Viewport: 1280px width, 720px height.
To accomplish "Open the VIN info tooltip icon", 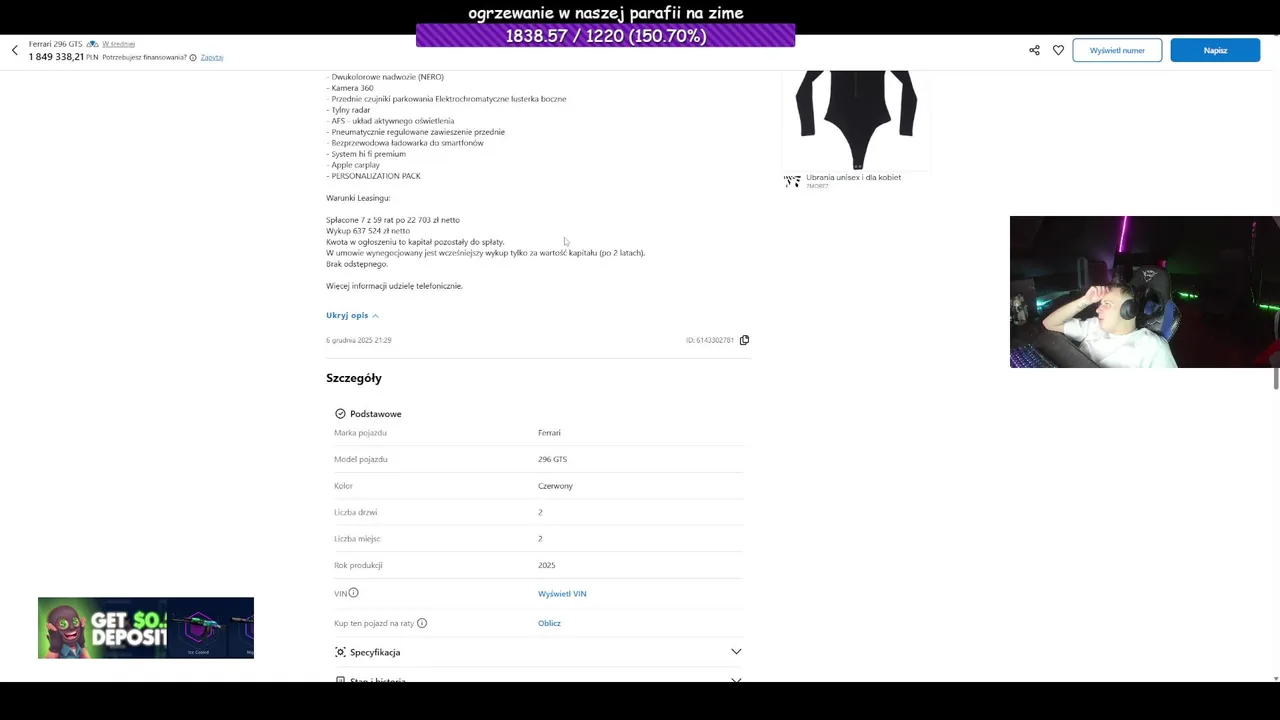I will tap(353, 593).
